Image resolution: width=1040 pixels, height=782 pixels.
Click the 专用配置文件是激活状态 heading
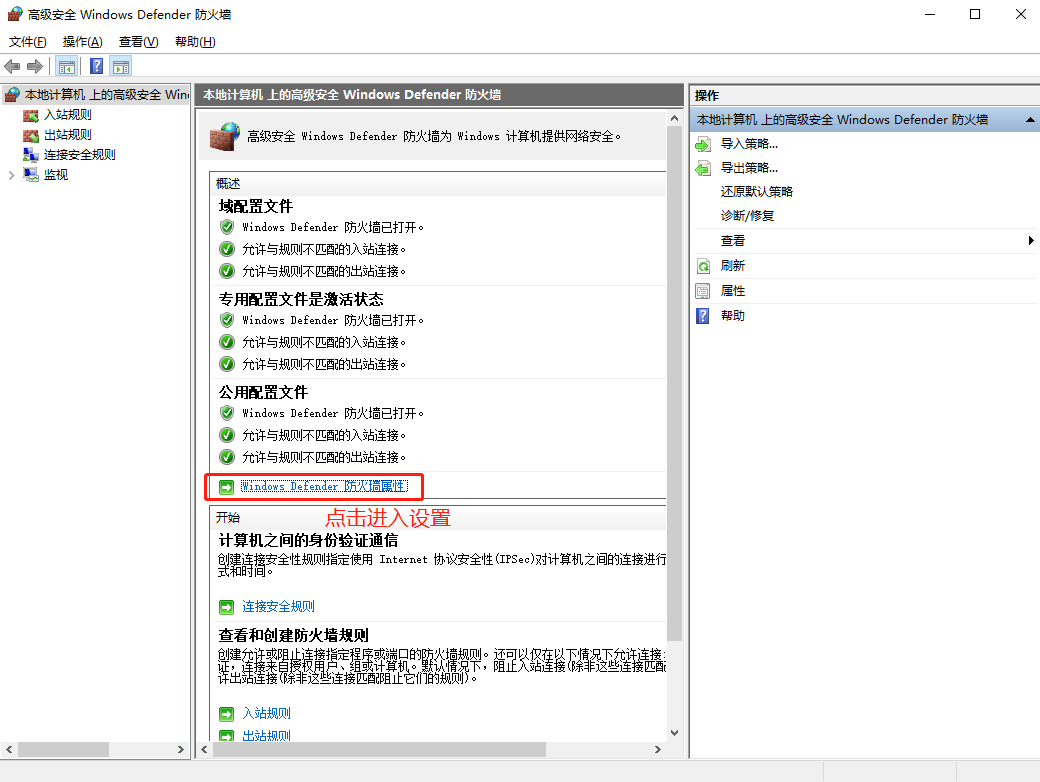pyautogui.click(x=301, y=299)
